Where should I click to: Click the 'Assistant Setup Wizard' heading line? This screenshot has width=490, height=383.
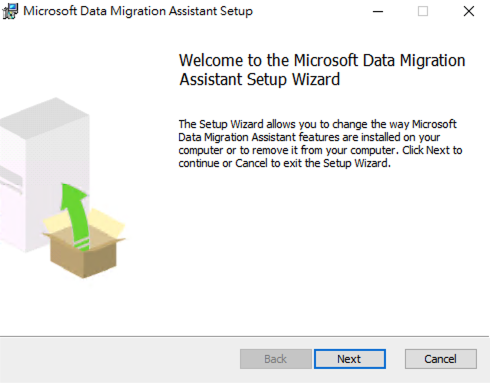pos(260,80)
